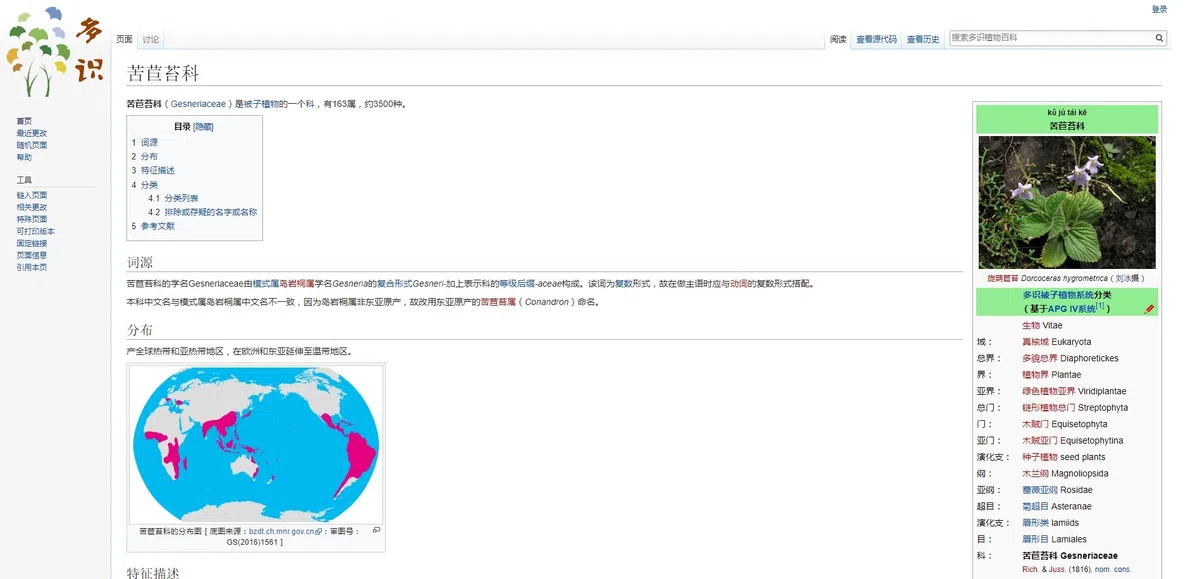The image size is (1200, 579).
Task: Open the 查看历史 tab
Action: pos(923,40)
